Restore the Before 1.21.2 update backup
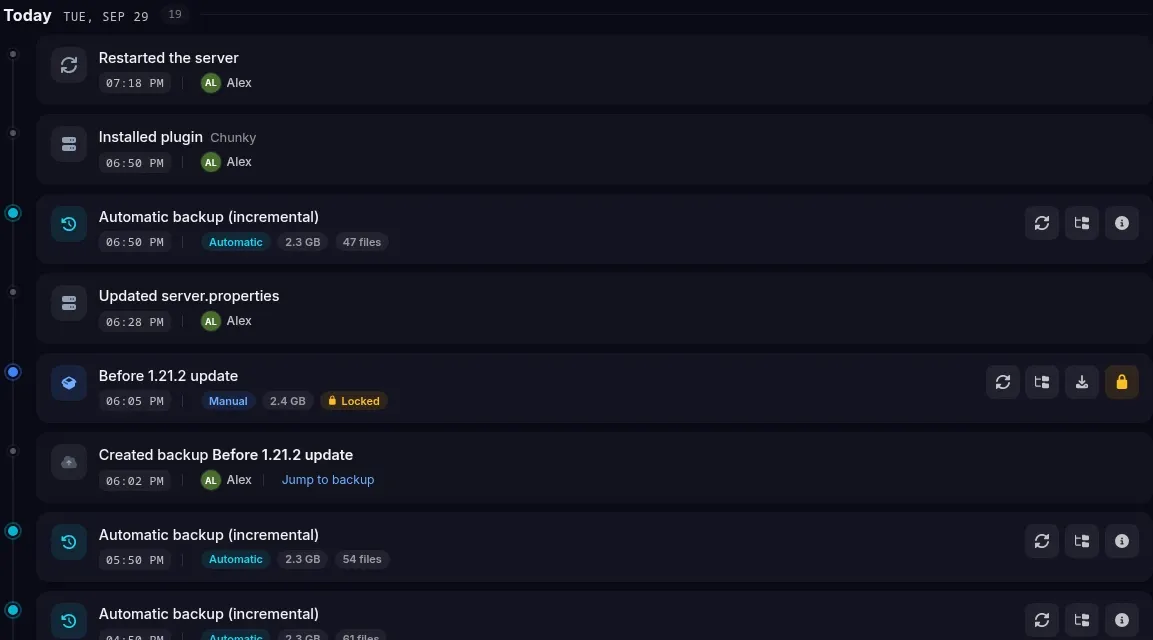This screenshot has height=640, width=1153. coord(1002,382)
